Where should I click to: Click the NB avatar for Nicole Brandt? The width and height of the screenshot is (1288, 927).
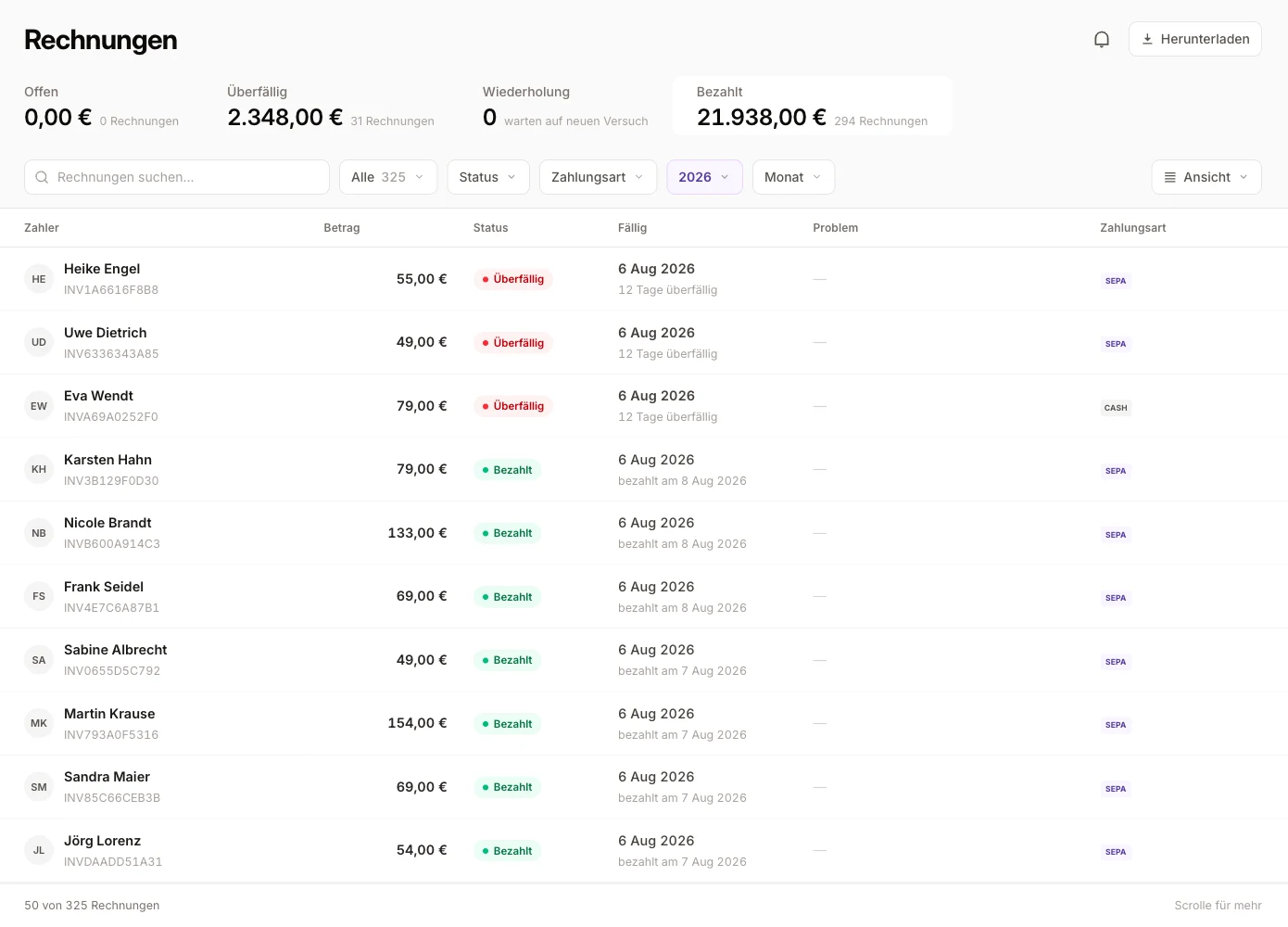tap(39, 533)
